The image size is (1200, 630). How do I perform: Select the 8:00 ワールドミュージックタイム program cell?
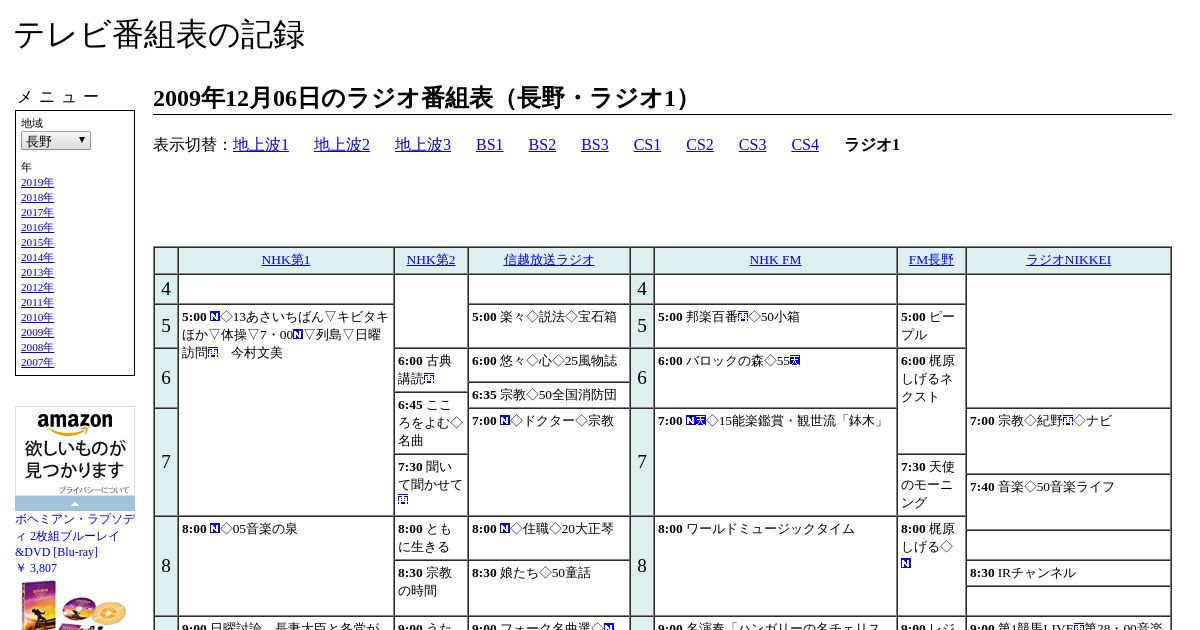[775, 566]
